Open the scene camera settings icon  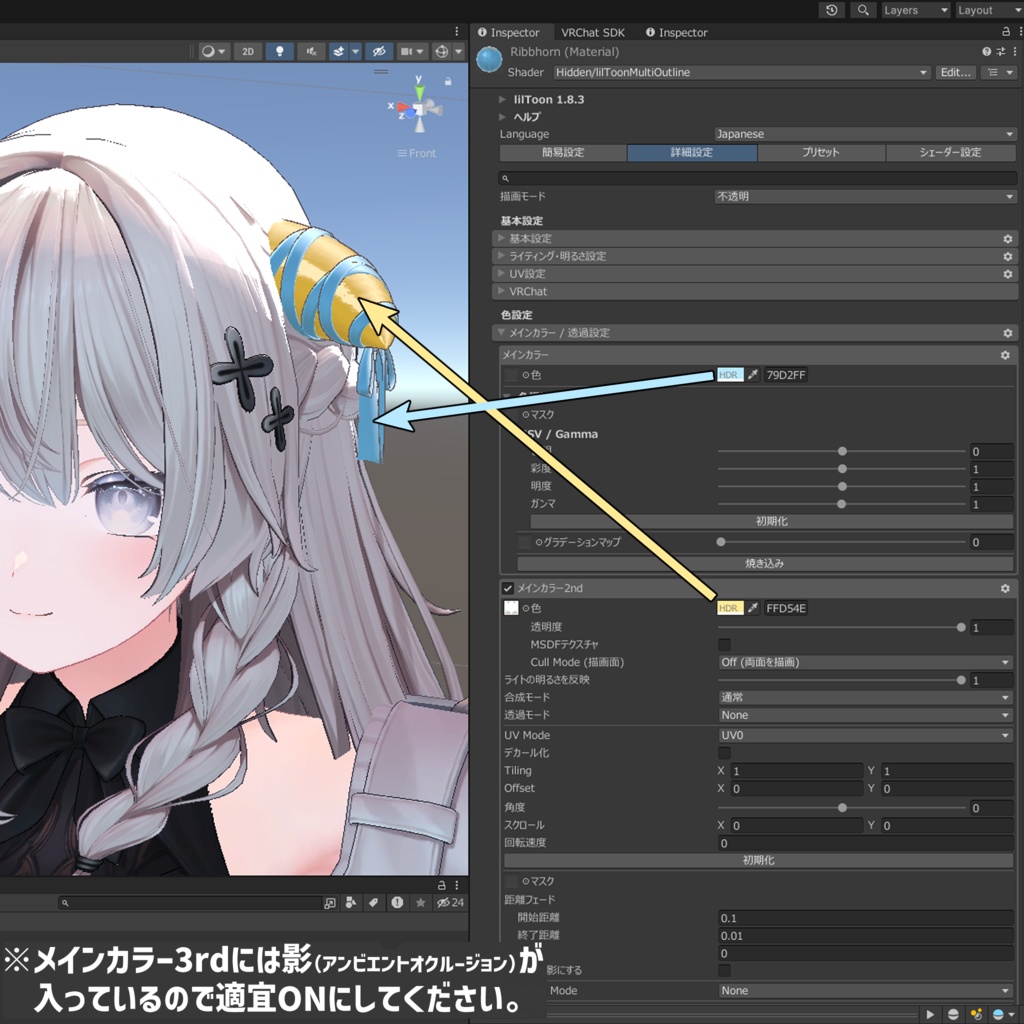pyautogui.click(x=406, y=52)
